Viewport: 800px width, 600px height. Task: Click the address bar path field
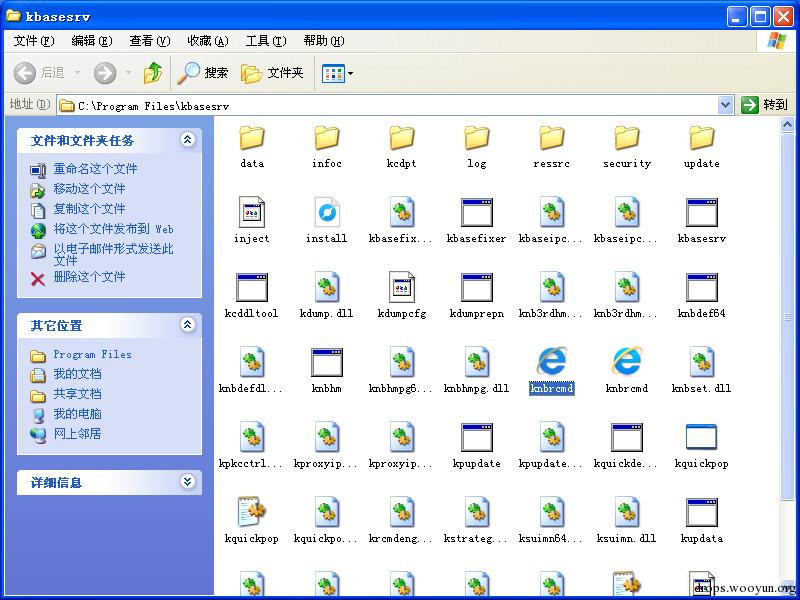click(x=388, y=106)
